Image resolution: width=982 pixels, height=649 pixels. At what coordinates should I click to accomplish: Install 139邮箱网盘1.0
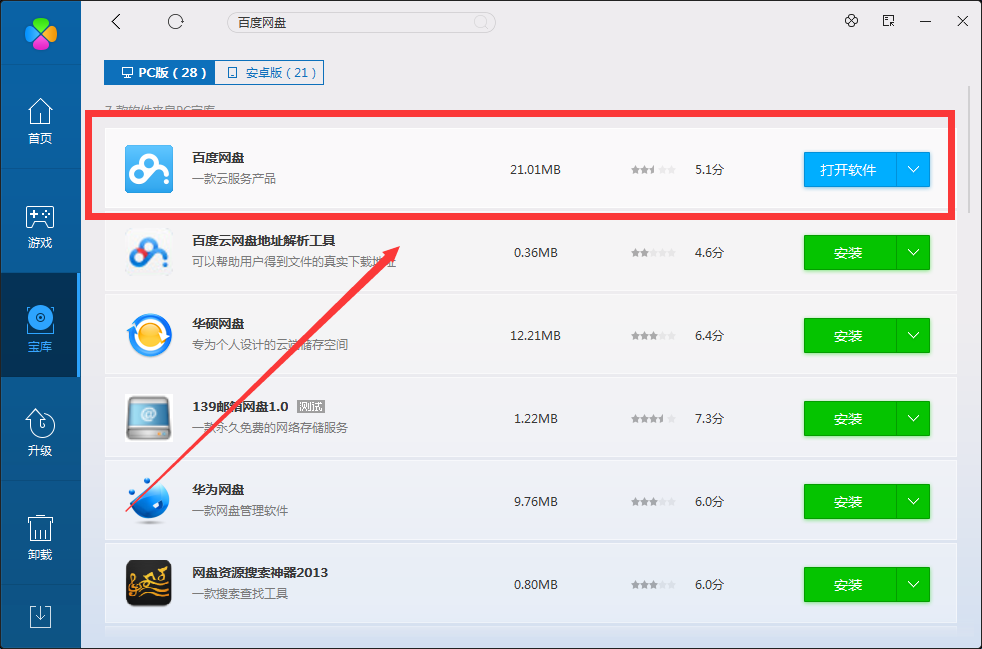click(x=850, y=418)
